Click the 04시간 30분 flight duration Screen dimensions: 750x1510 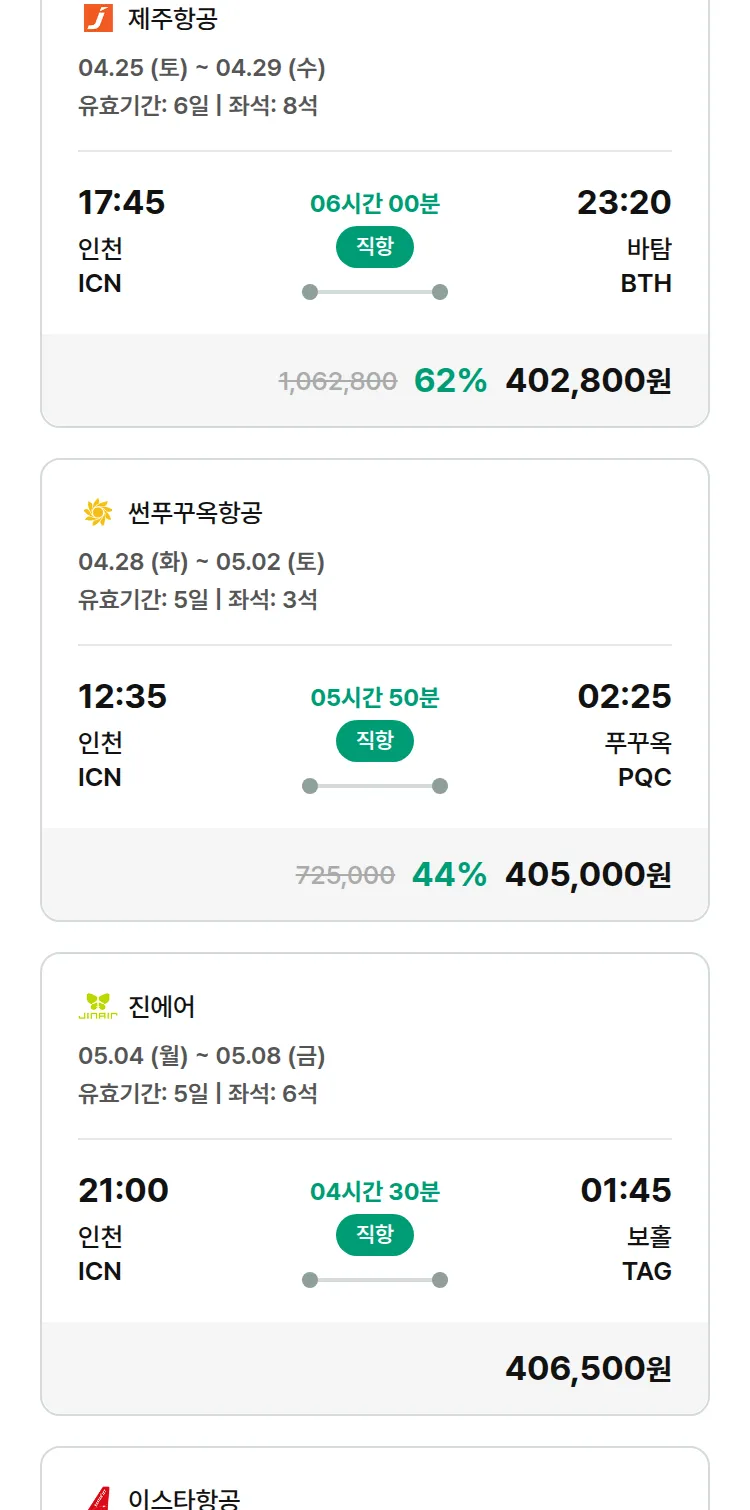point(374,1192)
